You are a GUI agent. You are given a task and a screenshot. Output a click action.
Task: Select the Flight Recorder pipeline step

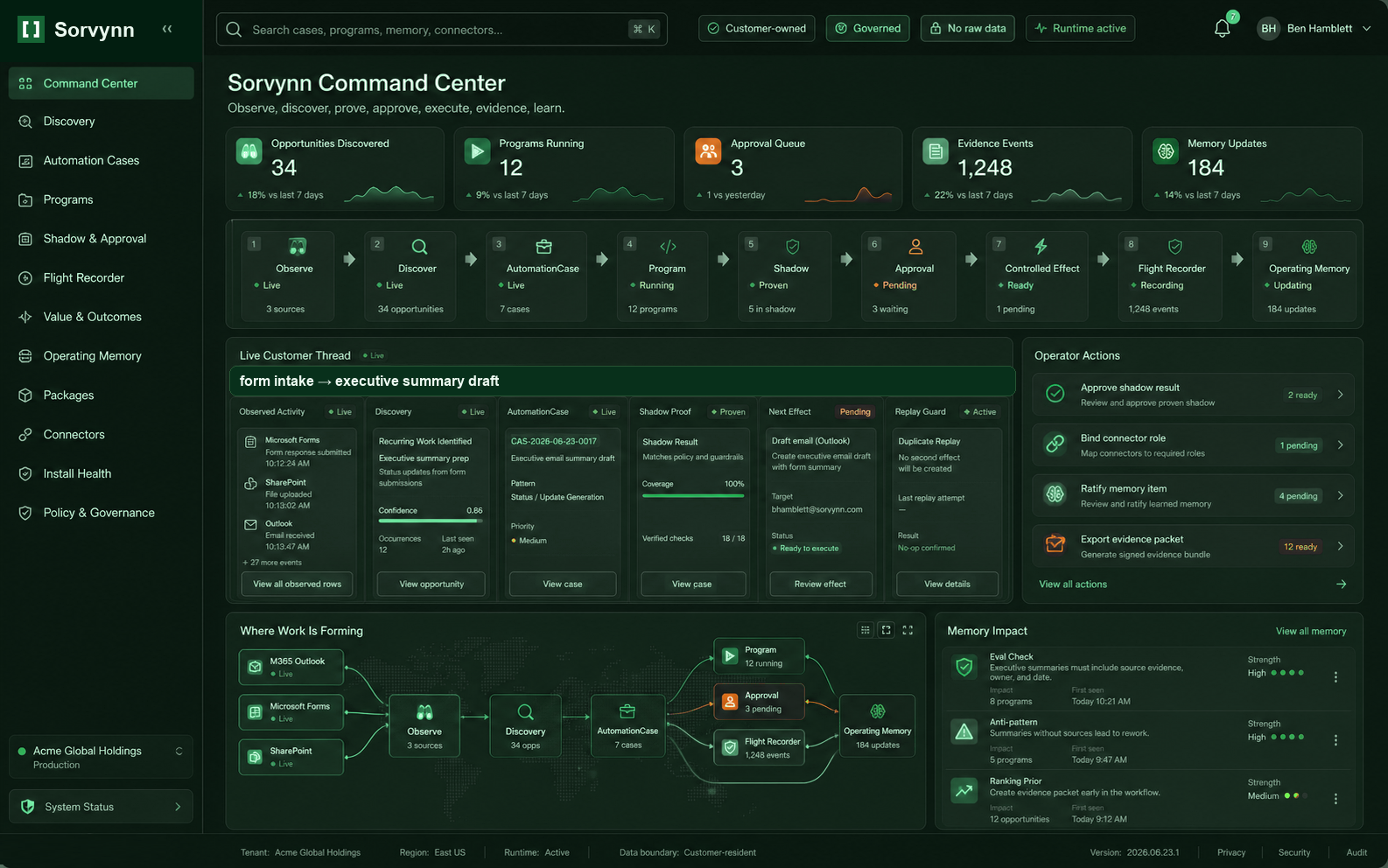(1170, 276)
